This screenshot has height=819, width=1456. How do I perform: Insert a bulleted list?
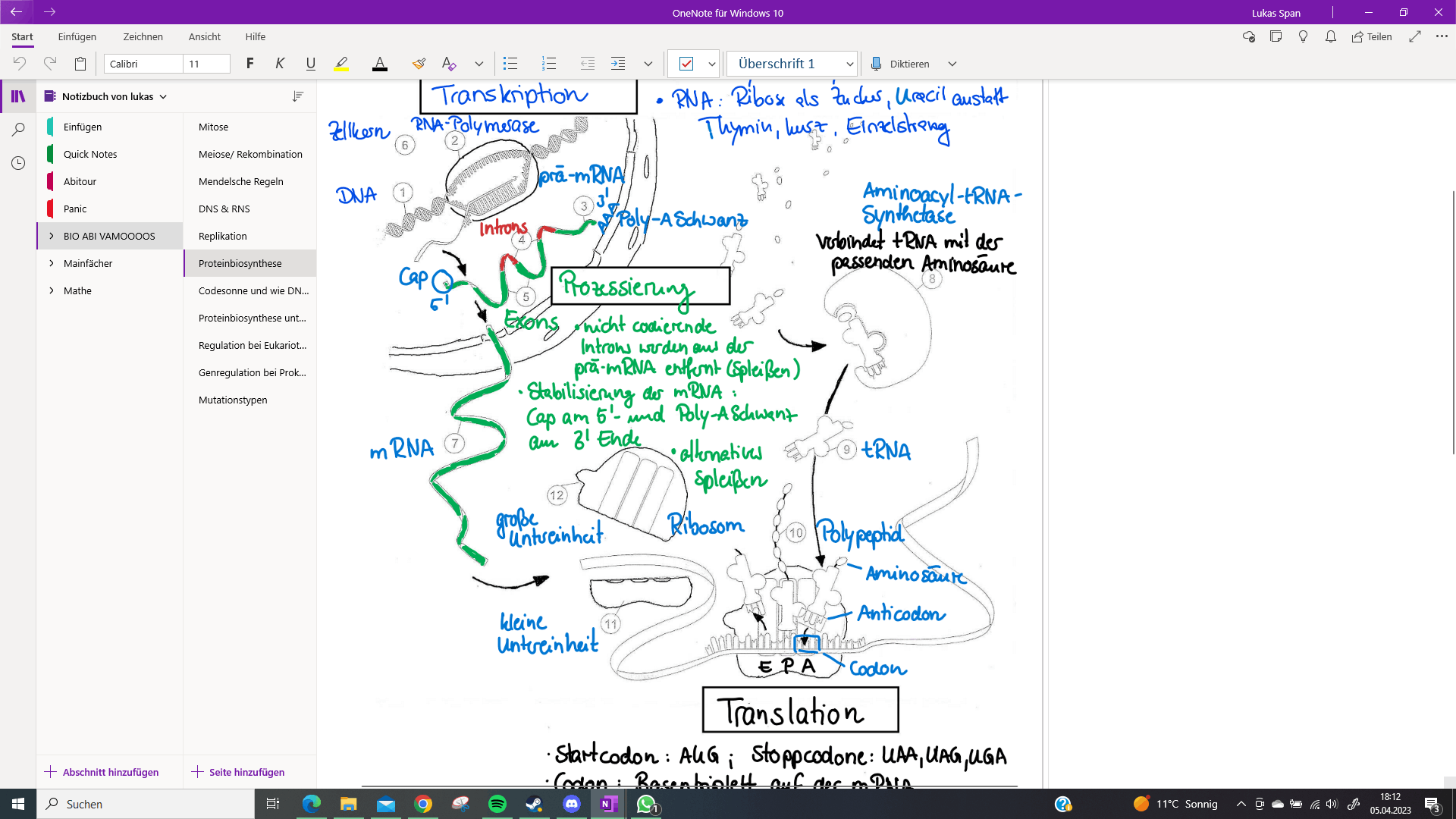[510, 64]
